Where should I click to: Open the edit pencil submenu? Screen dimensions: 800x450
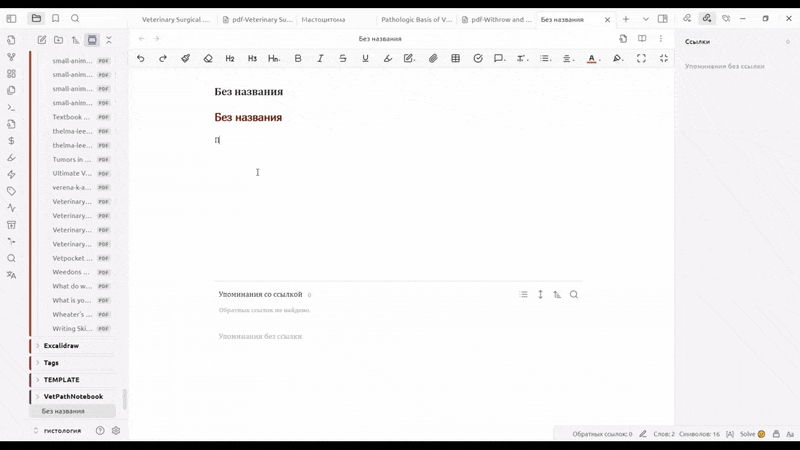tap(410, 59)
